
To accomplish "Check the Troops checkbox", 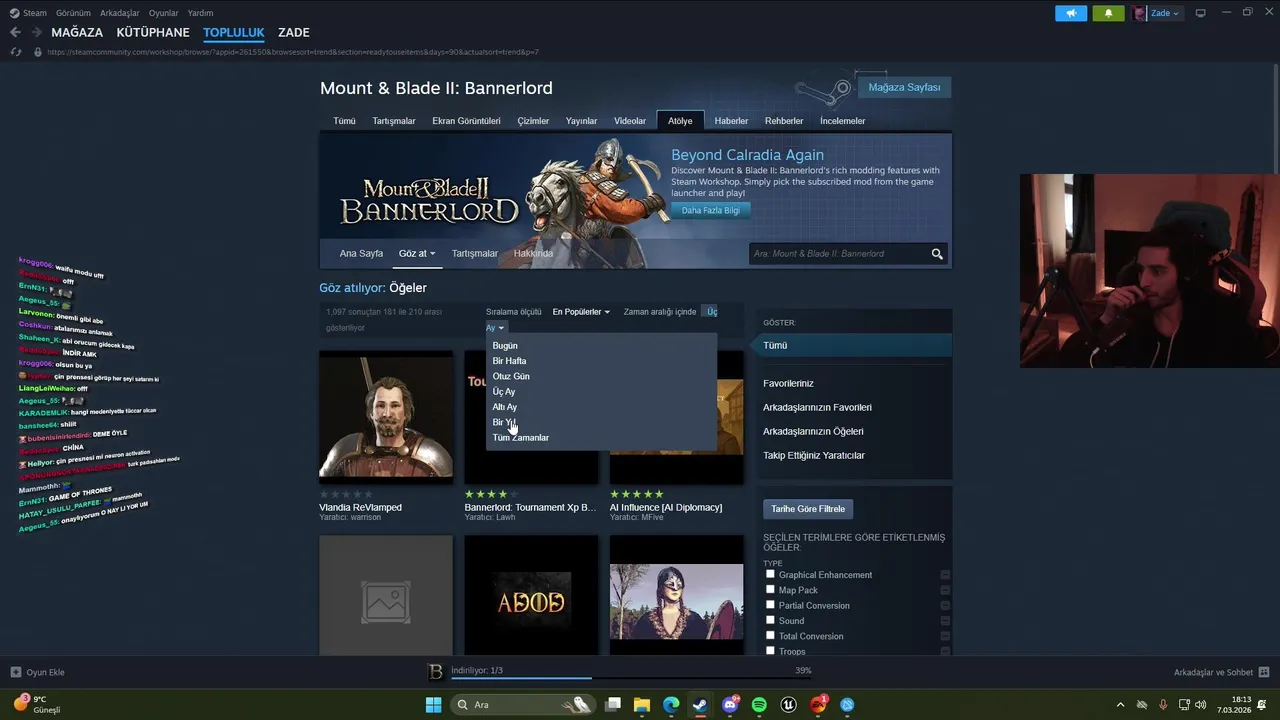I will click(770, 650).
